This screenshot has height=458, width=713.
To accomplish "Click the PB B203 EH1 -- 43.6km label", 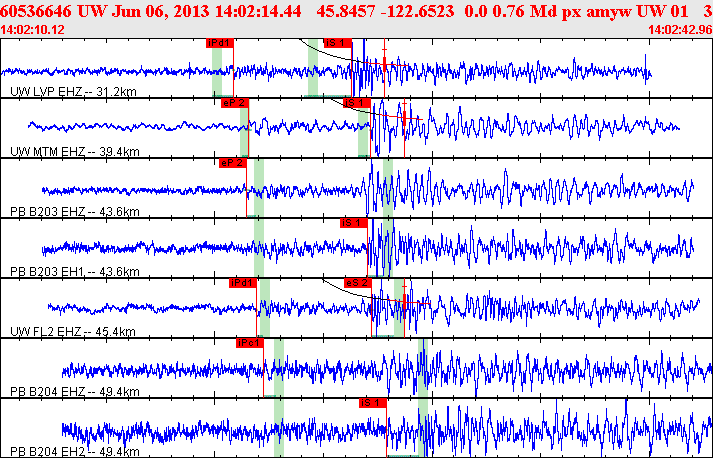I will [75, 272].
